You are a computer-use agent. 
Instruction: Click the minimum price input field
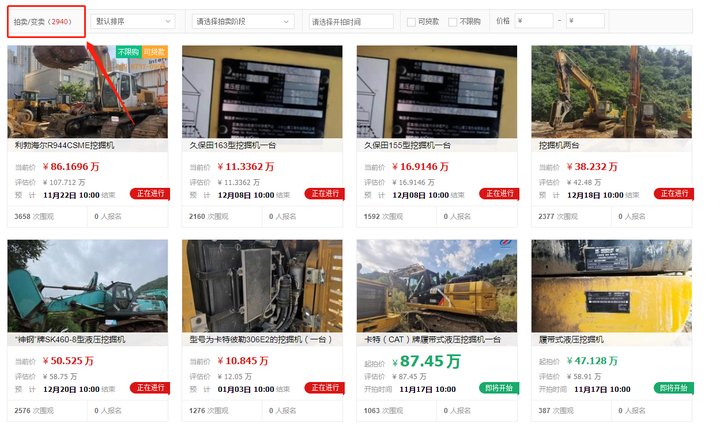click(x=535, y=21)
